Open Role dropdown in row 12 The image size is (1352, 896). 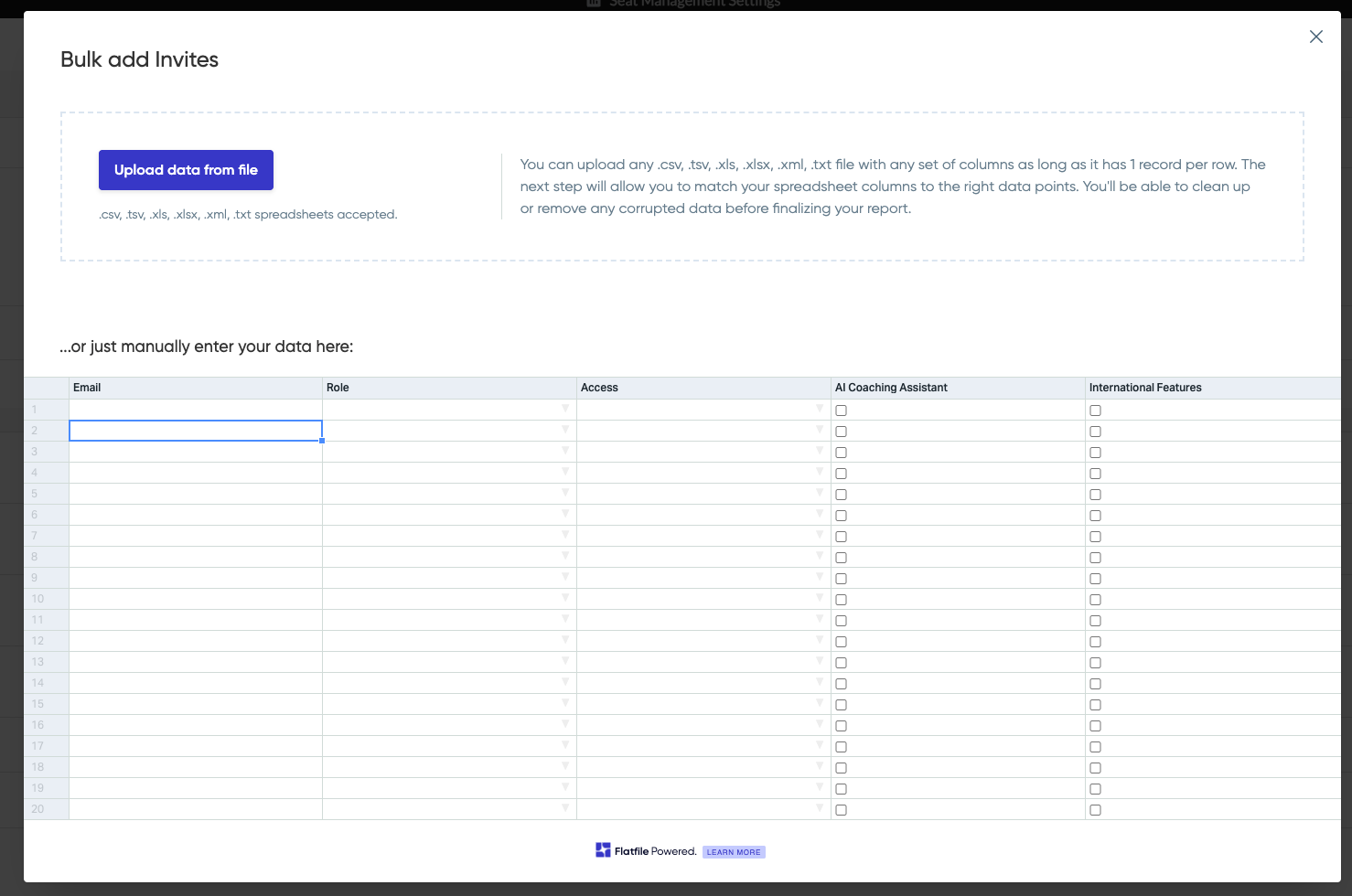pyautogui.click(x=565, y=640)
